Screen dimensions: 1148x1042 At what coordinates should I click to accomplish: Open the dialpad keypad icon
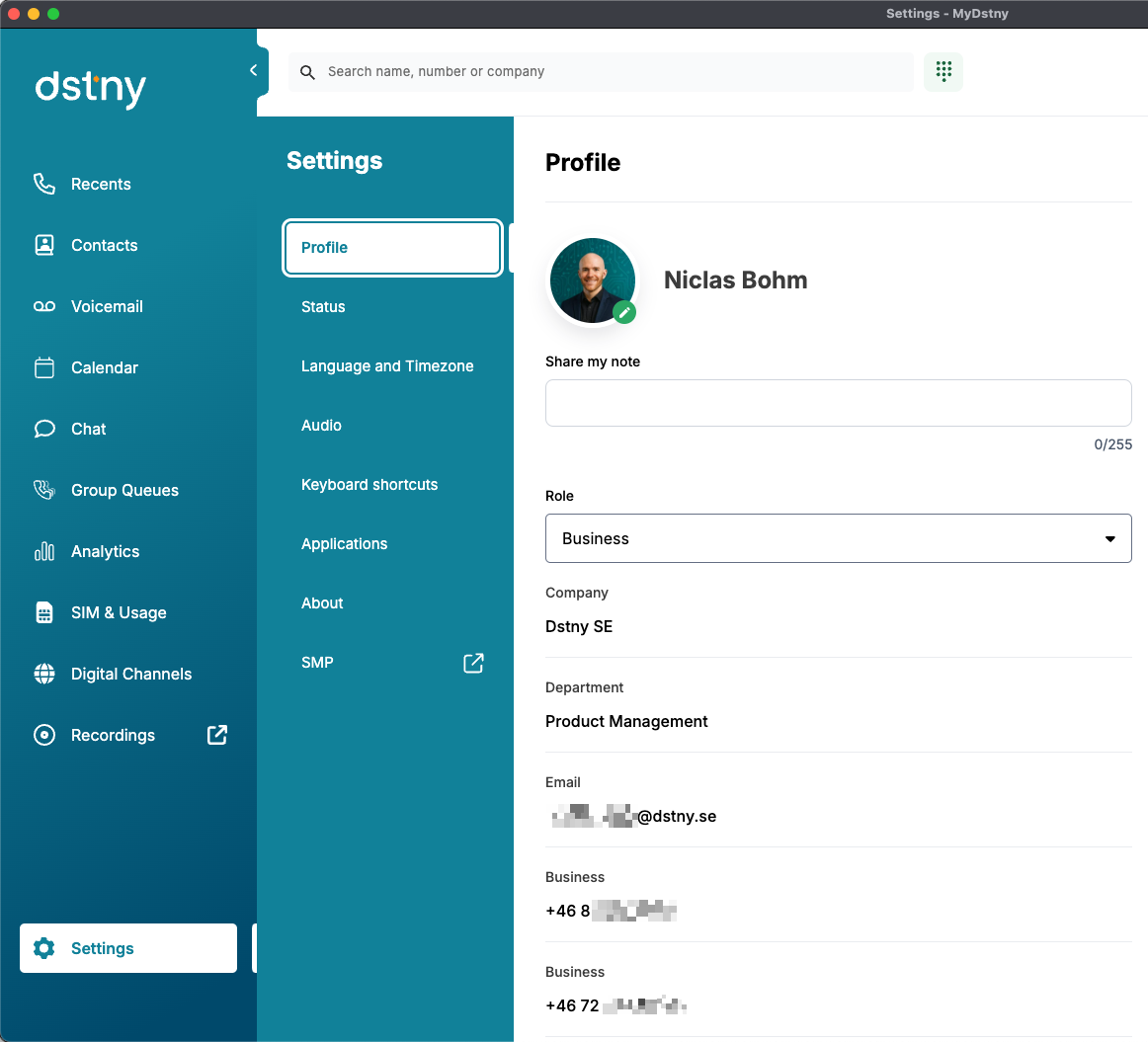943,71
